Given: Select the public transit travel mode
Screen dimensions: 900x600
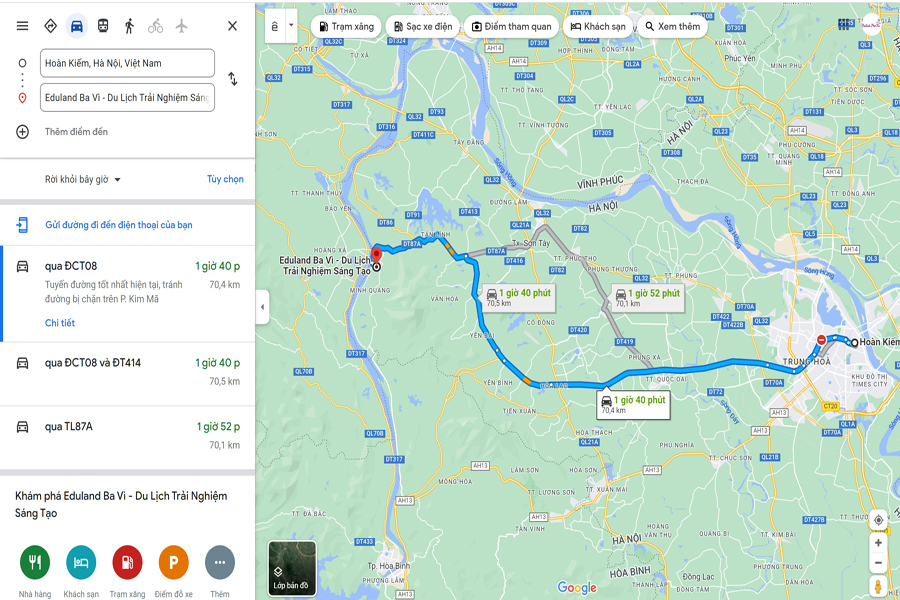Looking at the screenshot, I should [x=103, y=26].
